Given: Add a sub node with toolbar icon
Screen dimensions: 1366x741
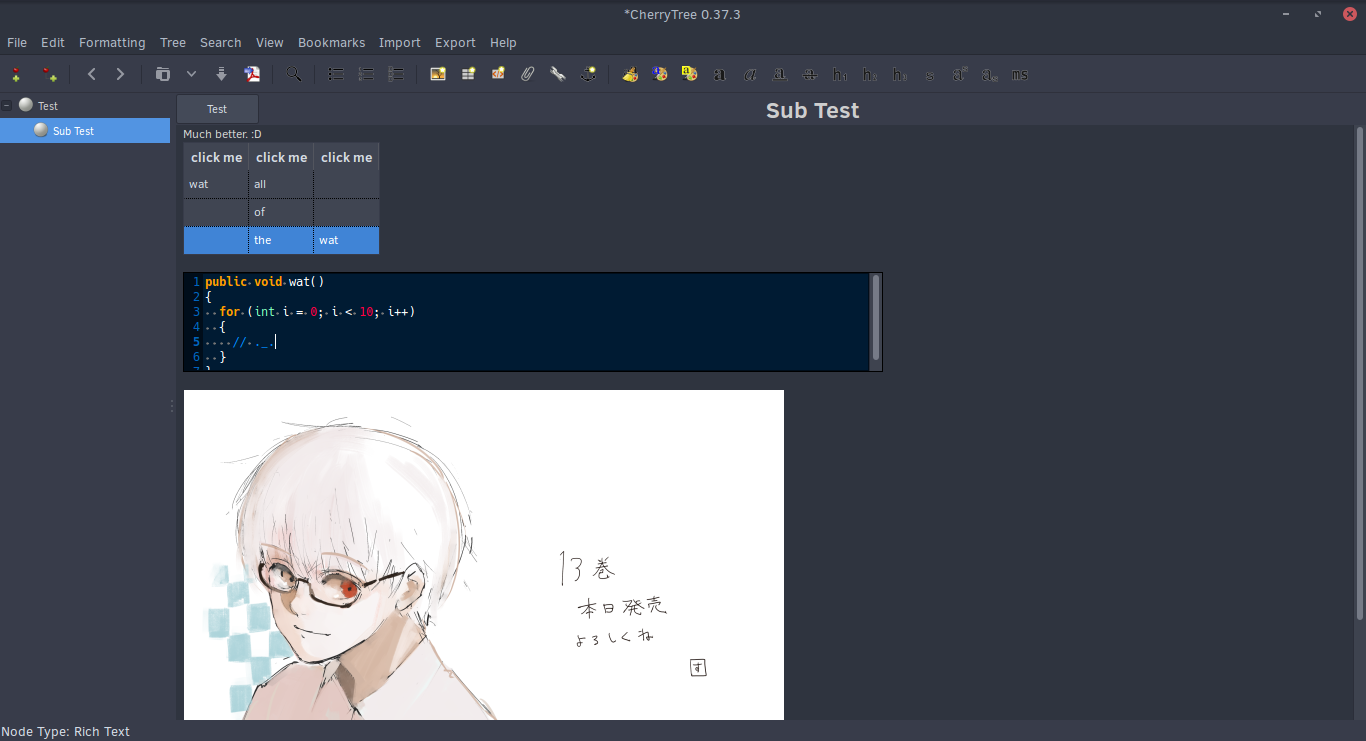Looking at the screenshot, I should point(49,74).
